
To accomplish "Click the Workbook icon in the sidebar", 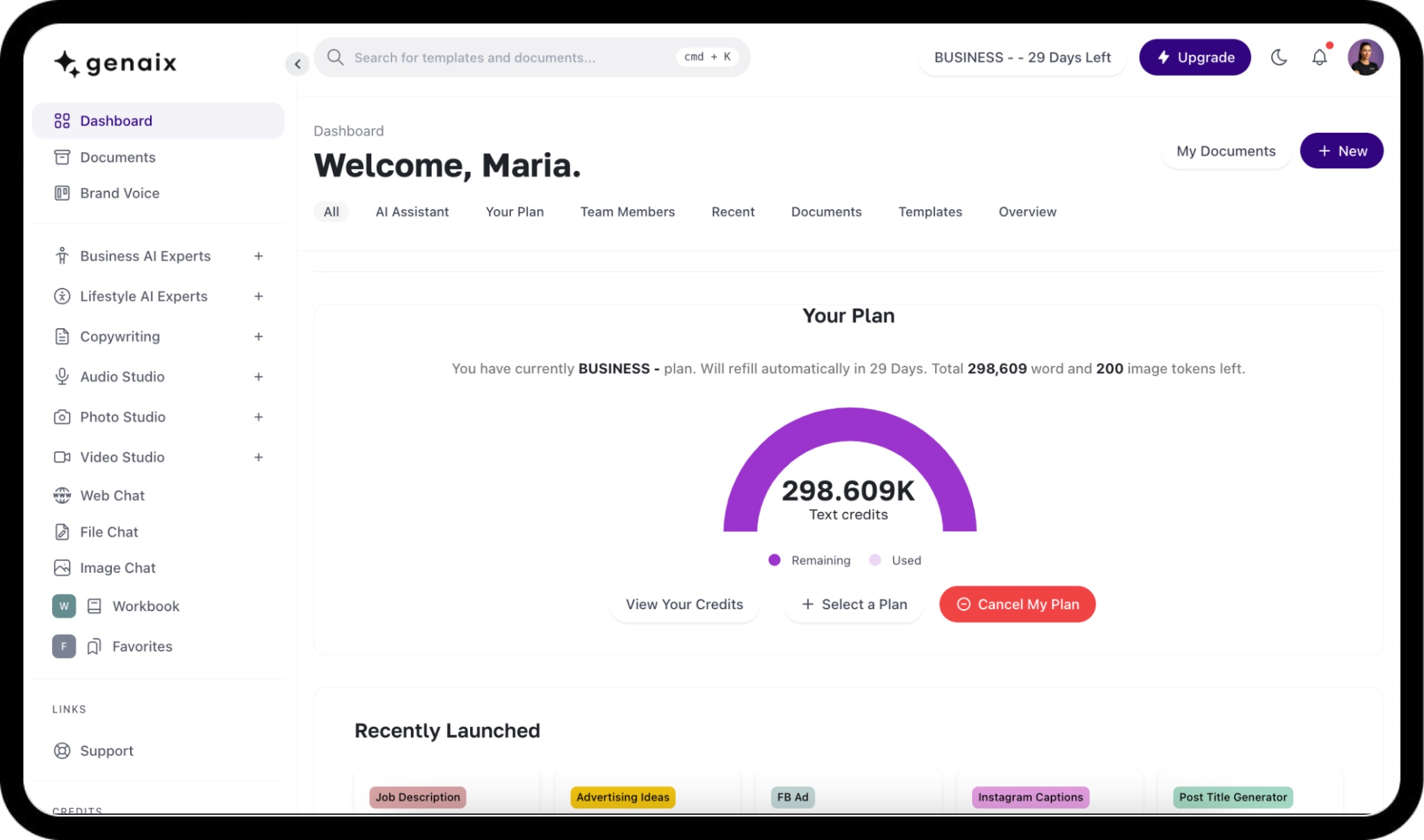I will coord(95,606).
